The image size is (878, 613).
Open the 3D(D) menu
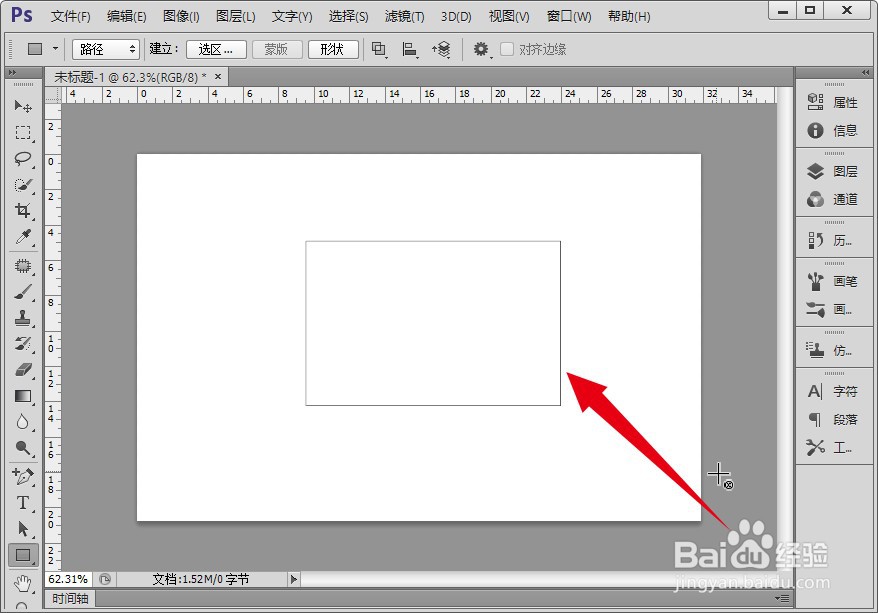(x=456, y=17)
